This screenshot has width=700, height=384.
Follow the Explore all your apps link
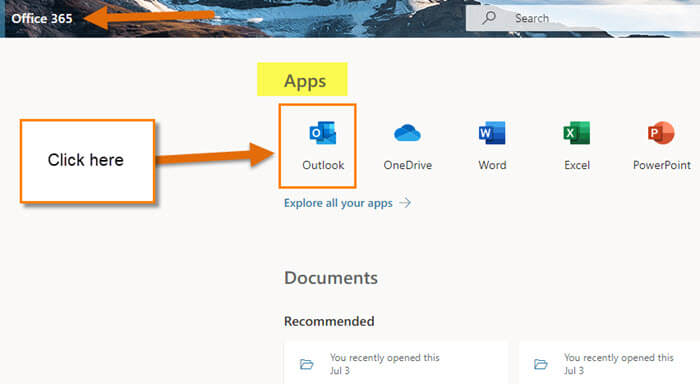(x=338, y=203)
